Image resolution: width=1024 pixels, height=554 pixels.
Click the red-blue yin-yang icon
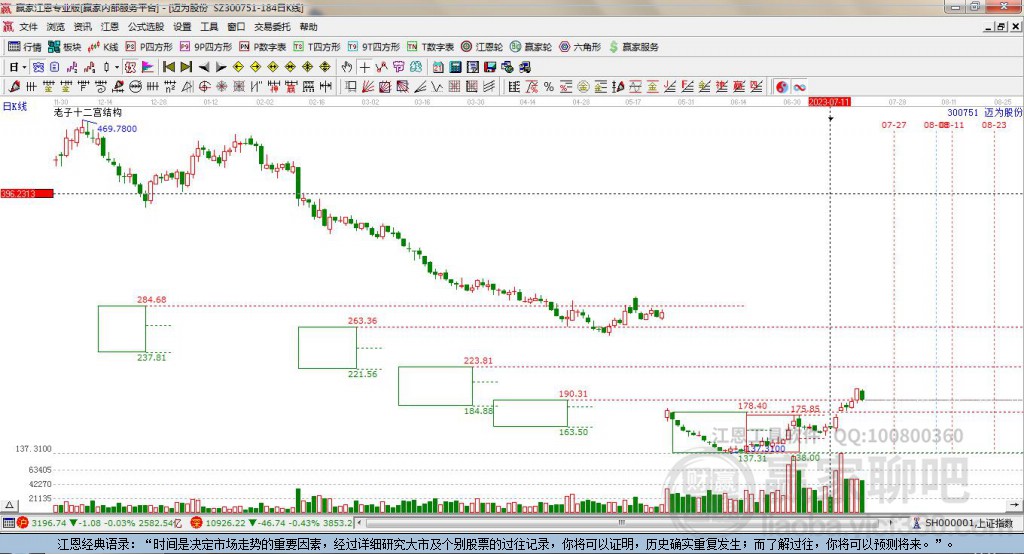pos(782,87)
